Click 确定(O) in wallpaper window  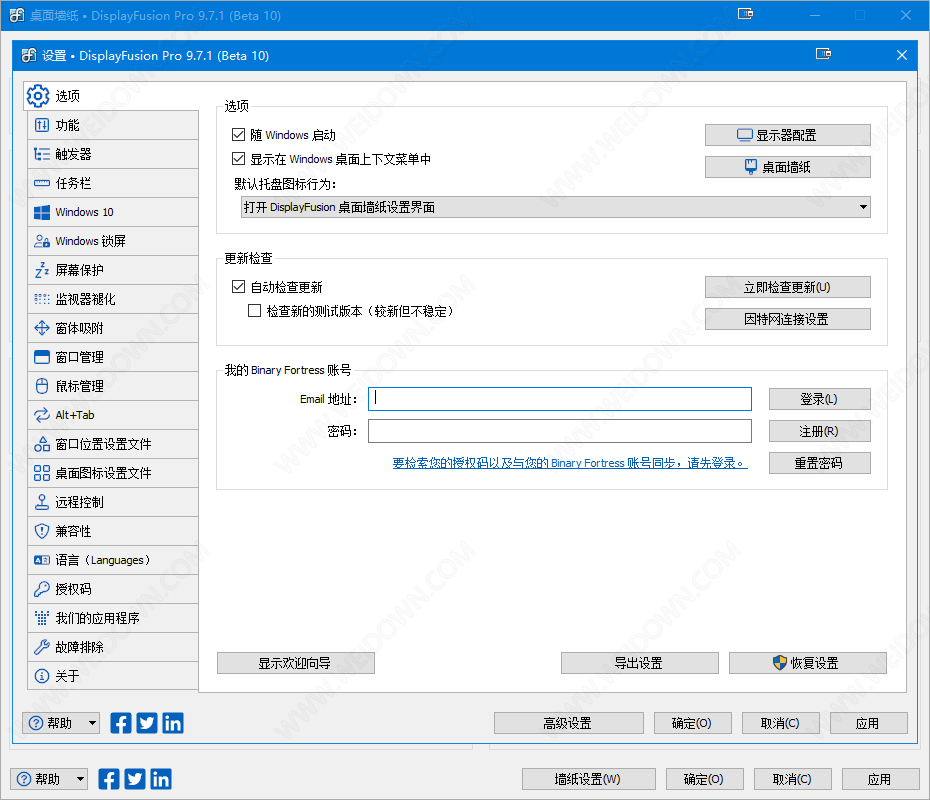pos(705,779)
